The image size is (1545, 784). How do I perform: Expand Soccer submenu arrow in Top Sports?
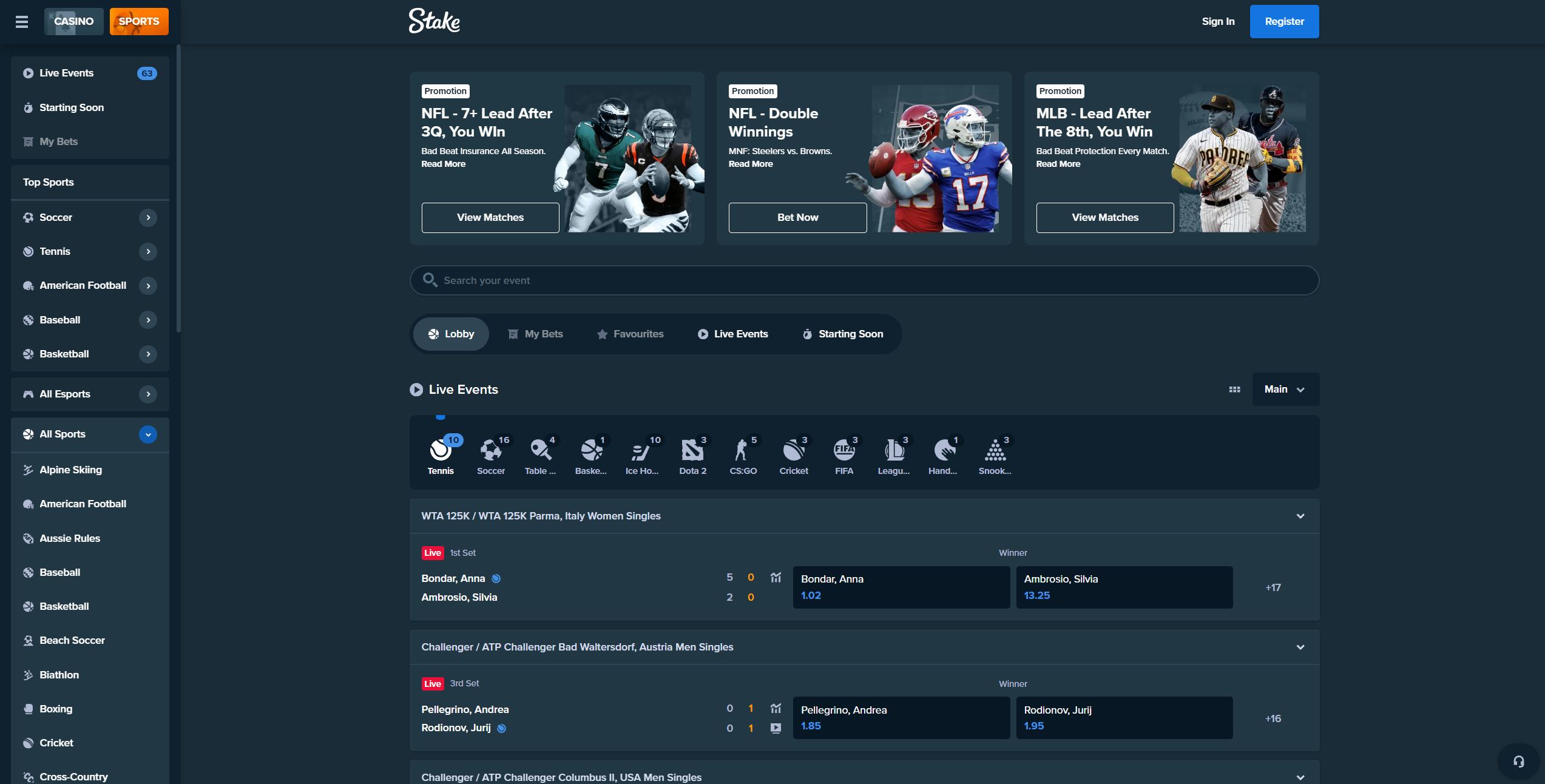pos(148,217)
